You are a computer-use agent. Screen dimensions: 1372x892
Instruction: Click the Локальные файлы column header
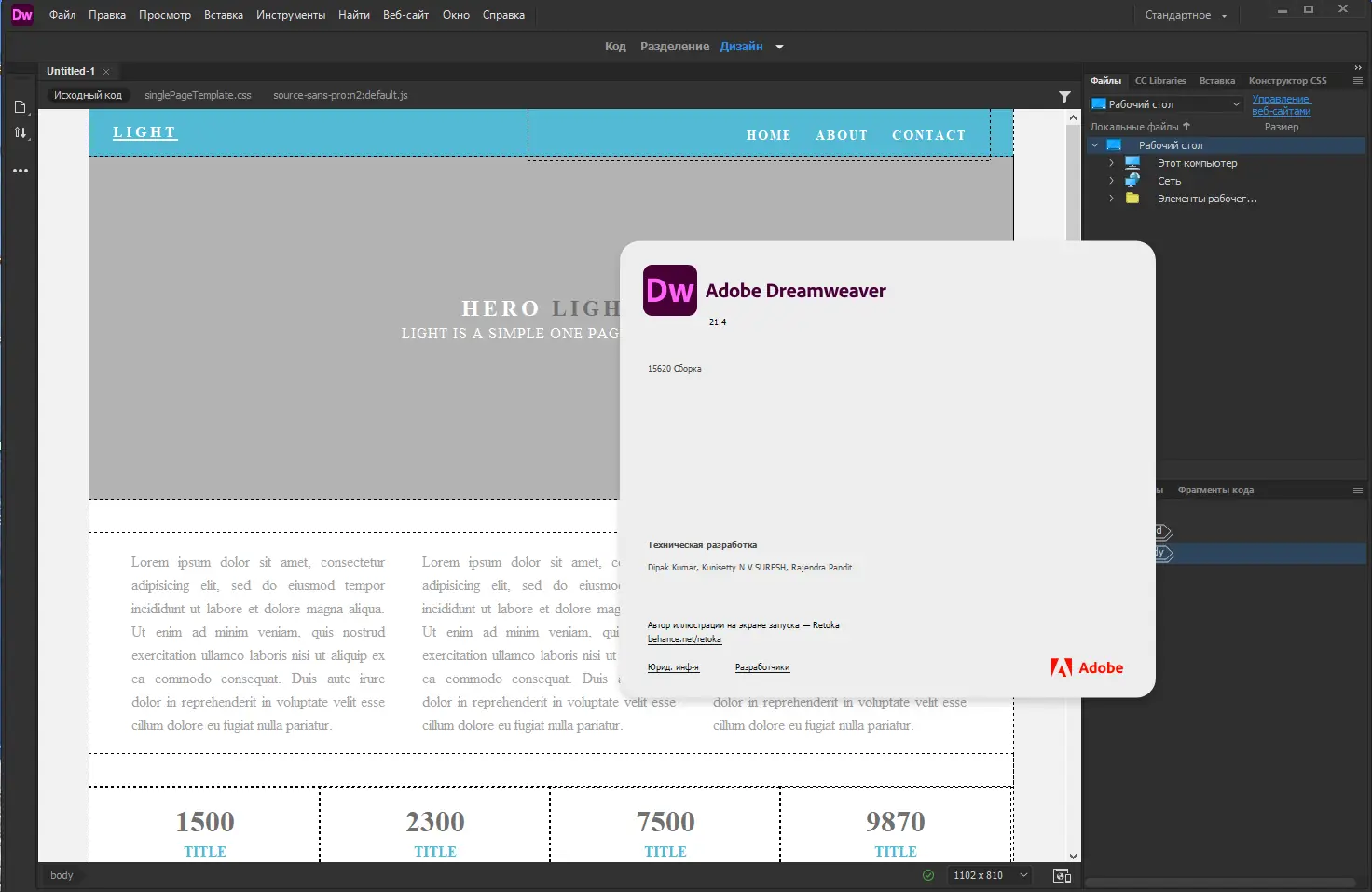1134,127
